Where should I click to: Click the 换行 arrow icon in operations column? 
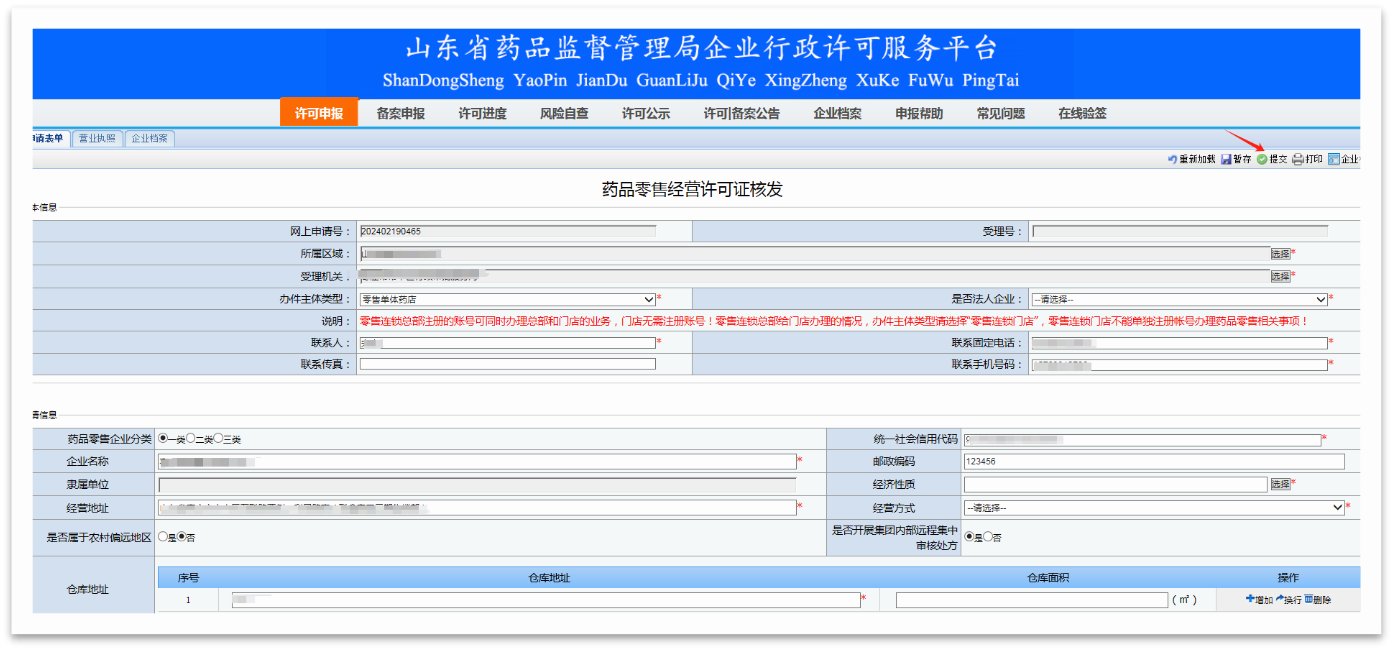1280,598
